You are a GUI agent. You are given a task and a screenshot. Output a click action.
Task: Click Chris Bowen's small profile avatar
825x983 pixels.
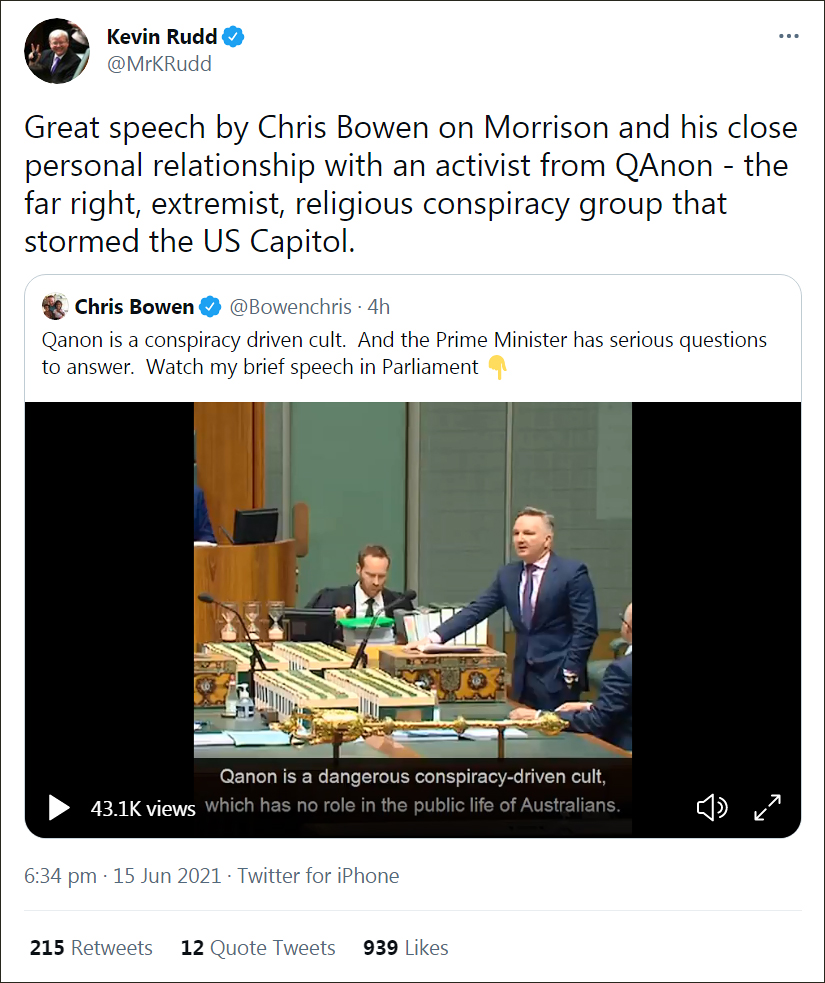[x=55, y=307]
